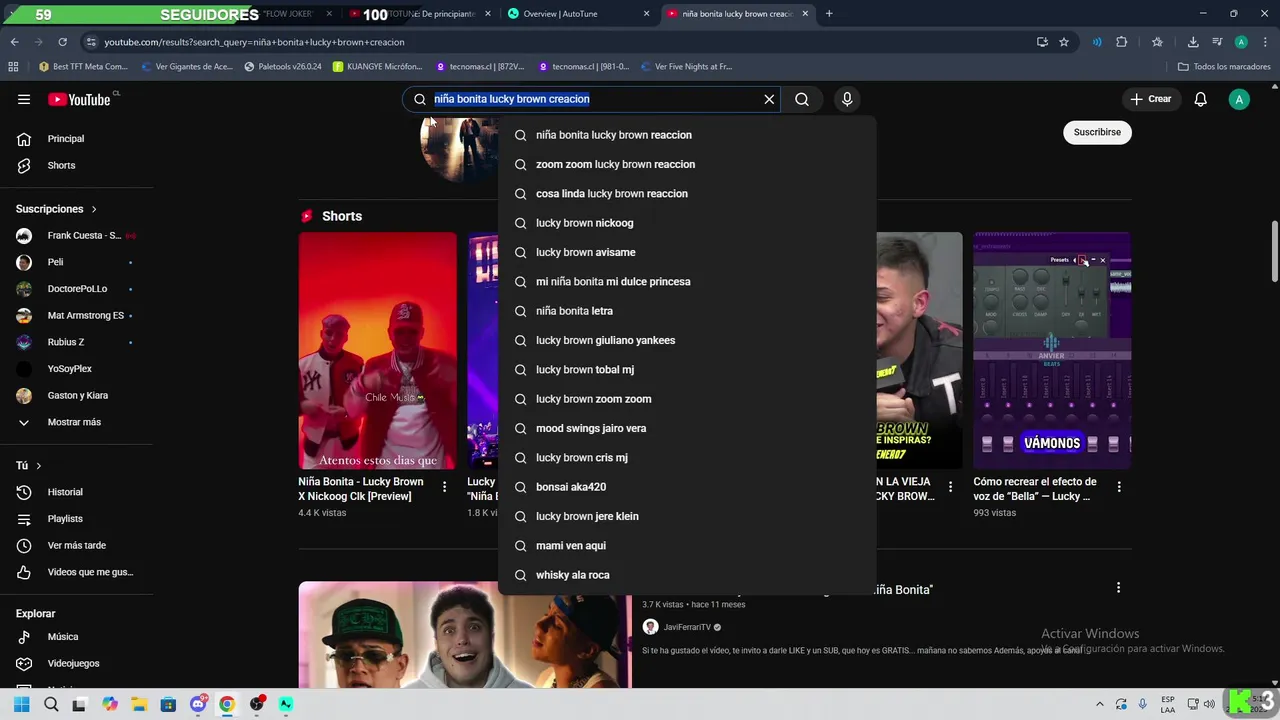The height and width of the screenshot is (720, 1280).
Task: Expand the Suscripciones section
Action: click(56, 209)
